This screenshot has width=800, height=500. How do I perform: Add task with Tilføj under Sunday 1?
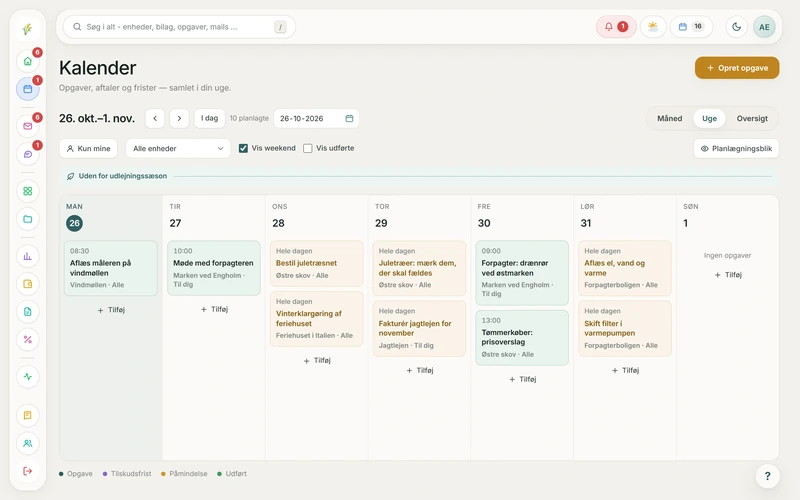728,274
